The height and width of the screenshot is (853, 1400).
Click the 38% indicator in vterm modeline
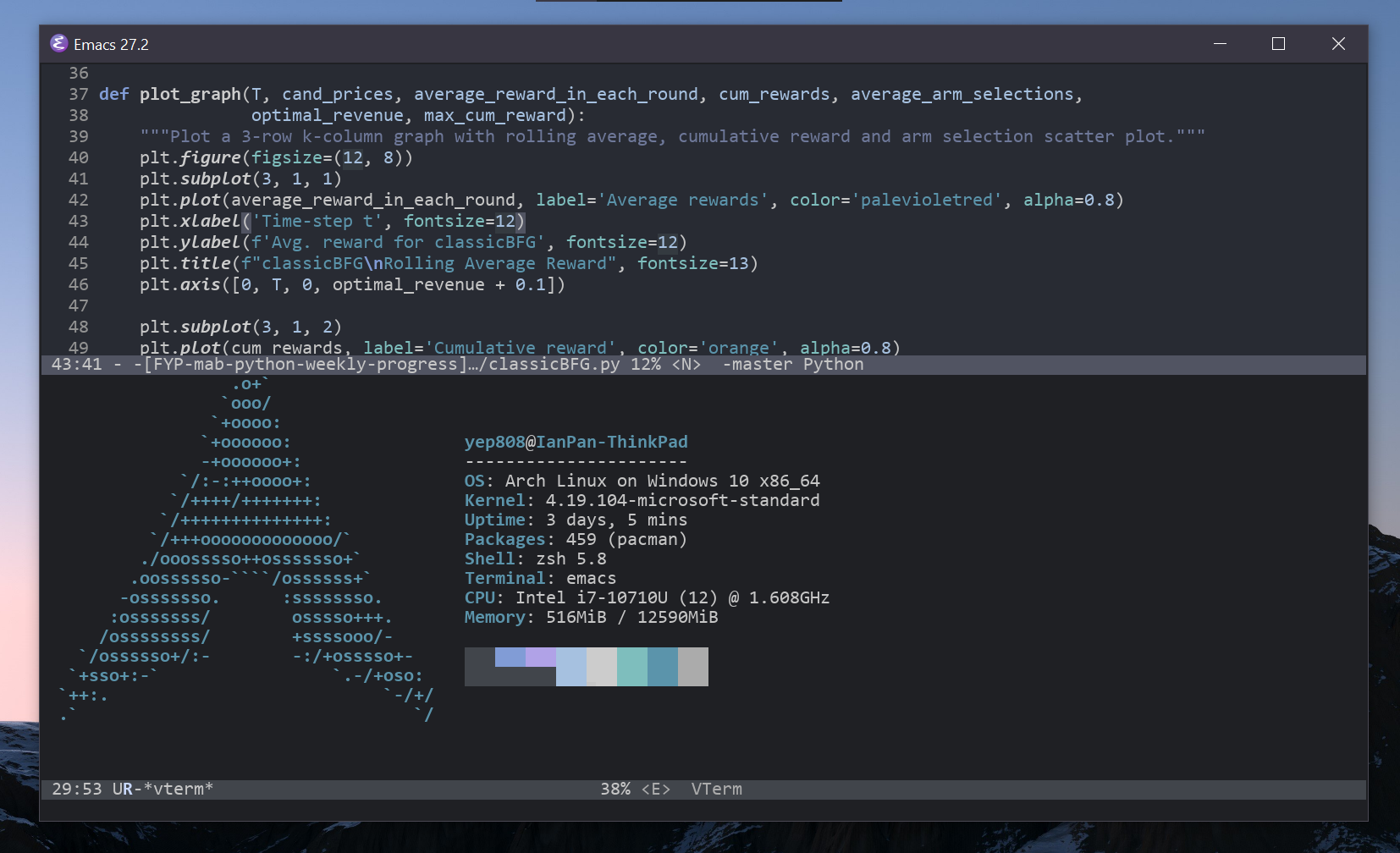tap(615, 789)
